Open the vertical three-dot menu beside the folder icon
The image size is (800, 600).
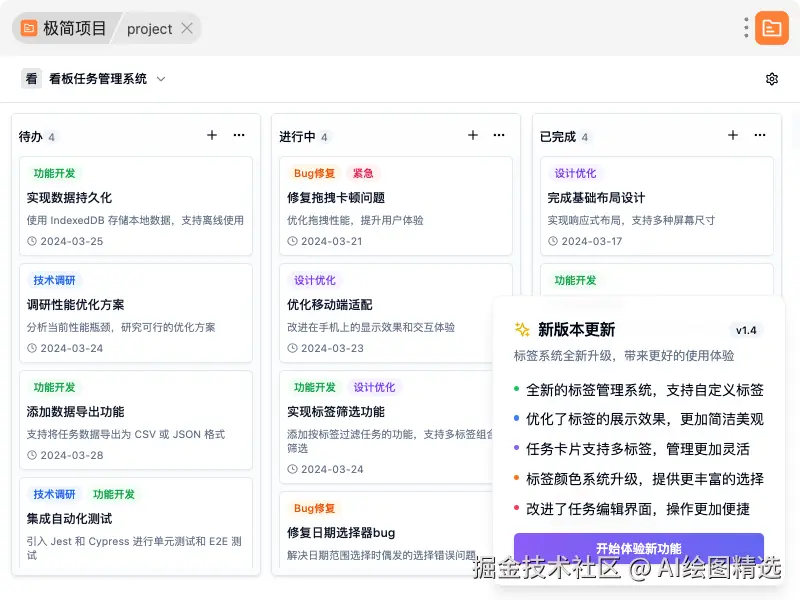(x=745, y=27)
